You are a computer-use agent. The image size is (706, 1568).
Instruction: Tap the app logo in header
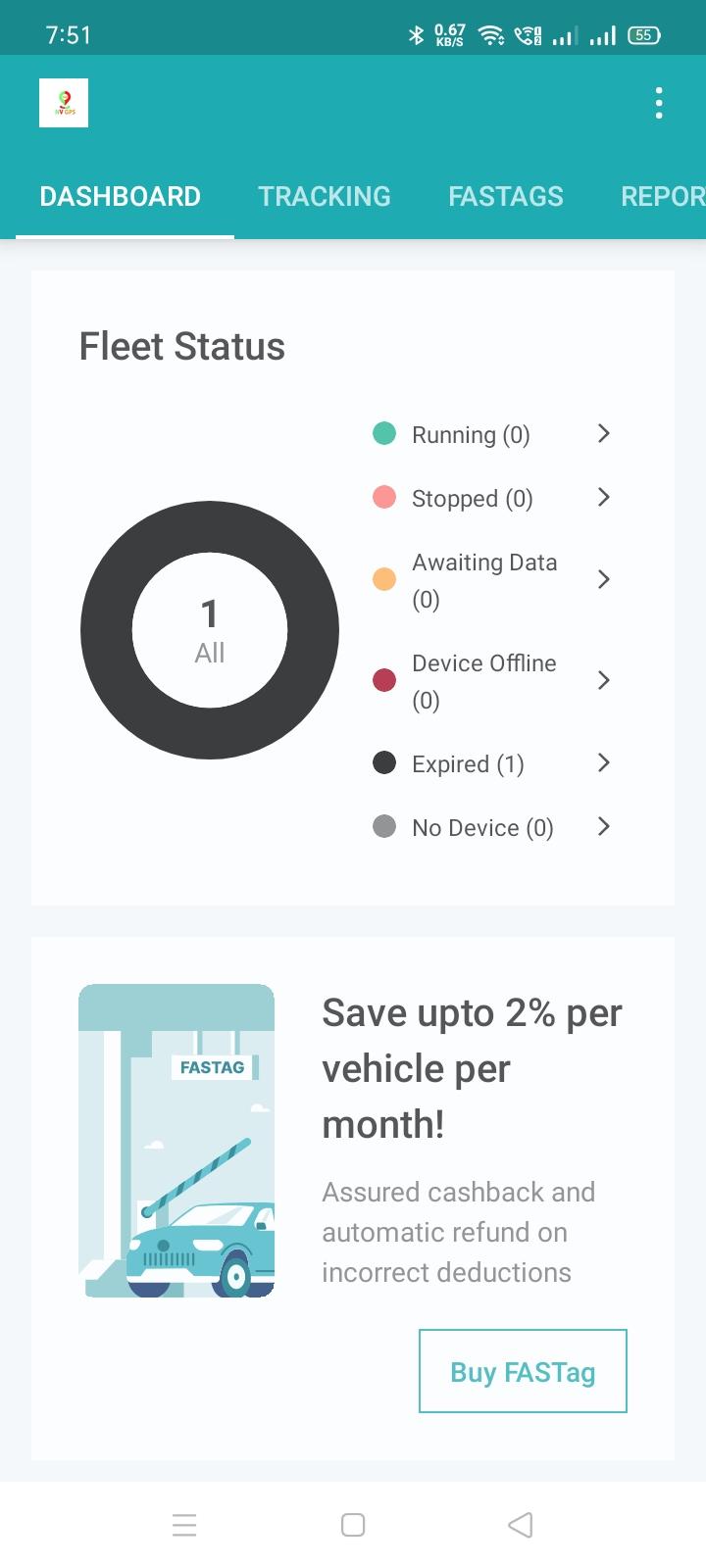64,103
